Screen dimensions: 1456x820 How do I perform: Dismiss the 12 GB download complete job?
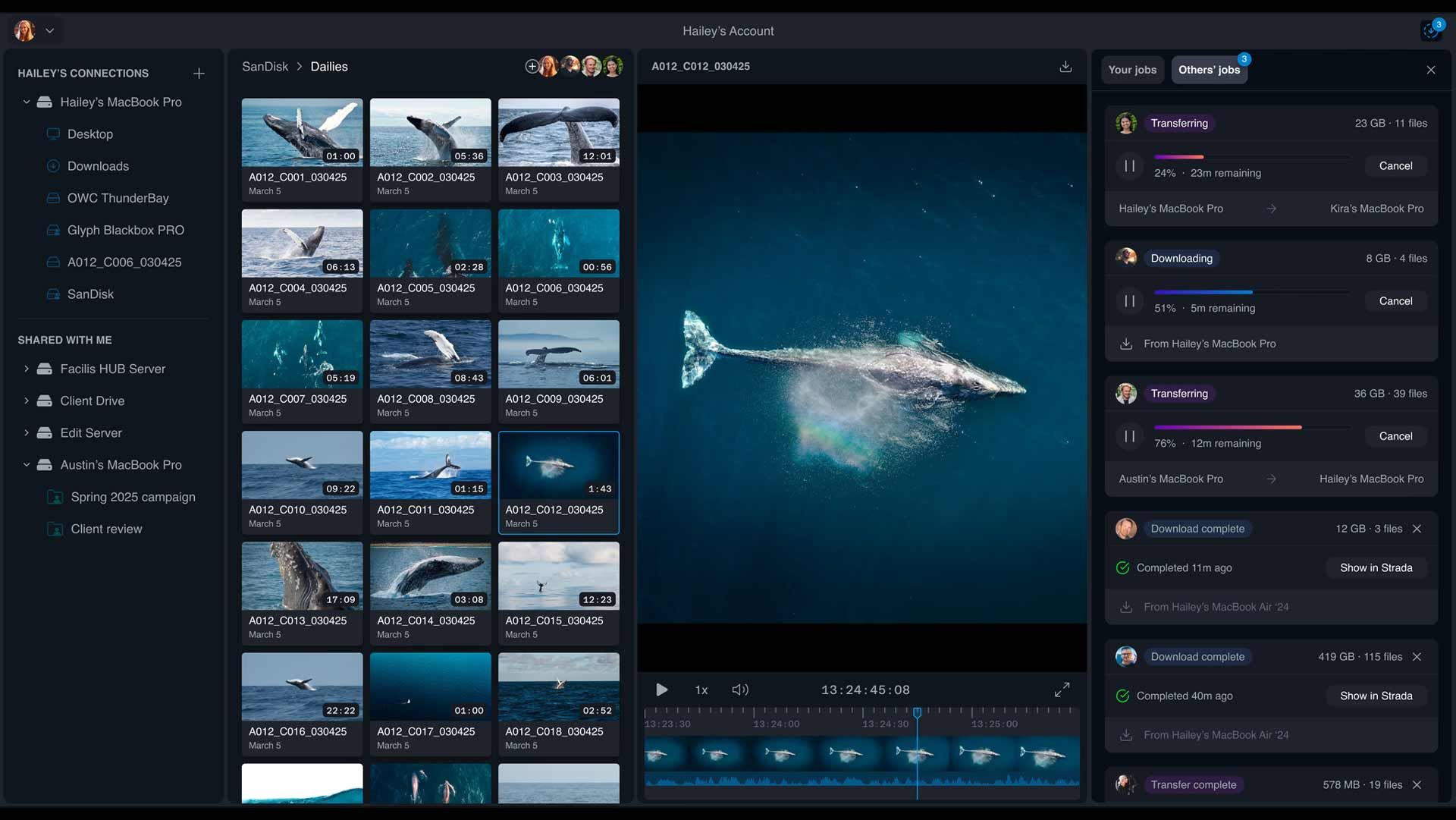pos(1417,529)
